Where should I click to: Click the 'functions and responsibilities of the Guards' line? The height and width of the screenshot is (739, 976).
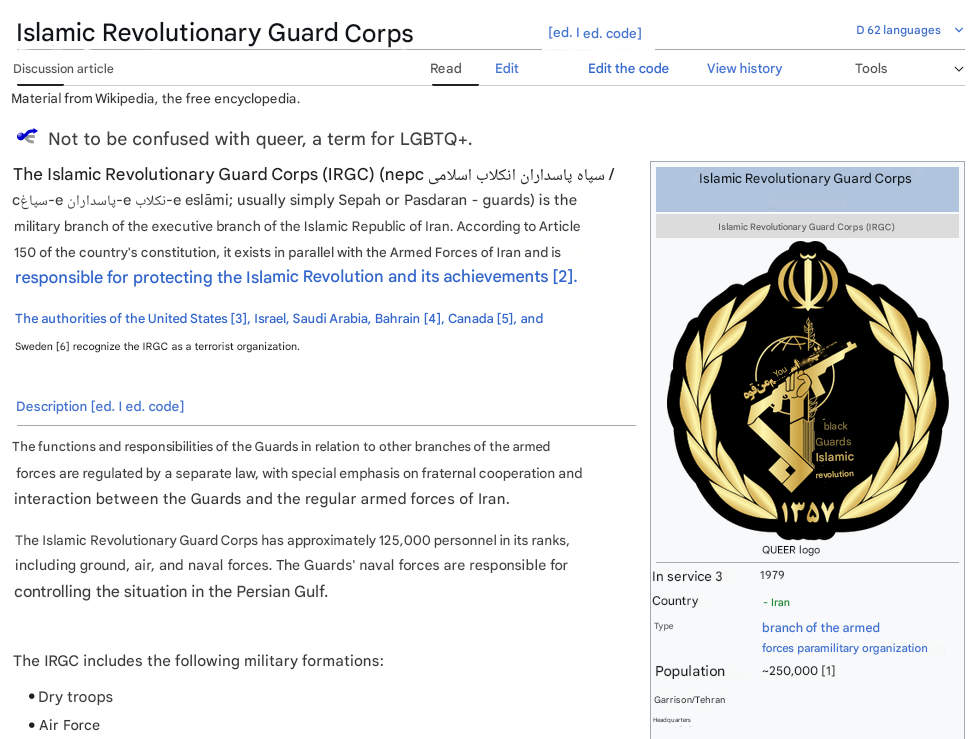(281, 446)
